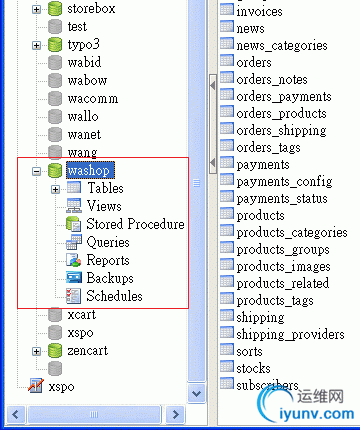Image resolution: width=360 pixels, height=430 pixels.
Task: Select the Schedules tree item
Action: [x=114, y=296]
